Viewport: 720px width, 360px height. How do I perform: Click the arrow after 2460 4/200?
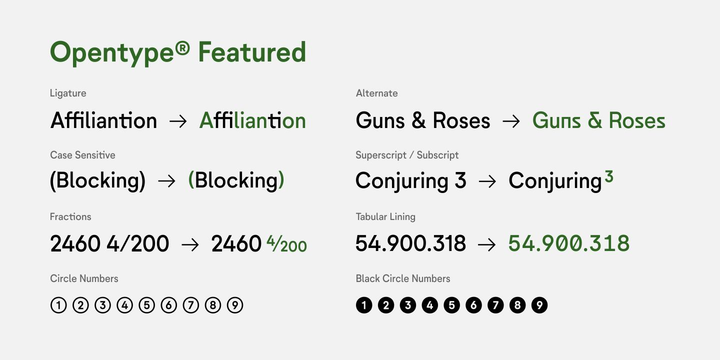tap(190, 245)
